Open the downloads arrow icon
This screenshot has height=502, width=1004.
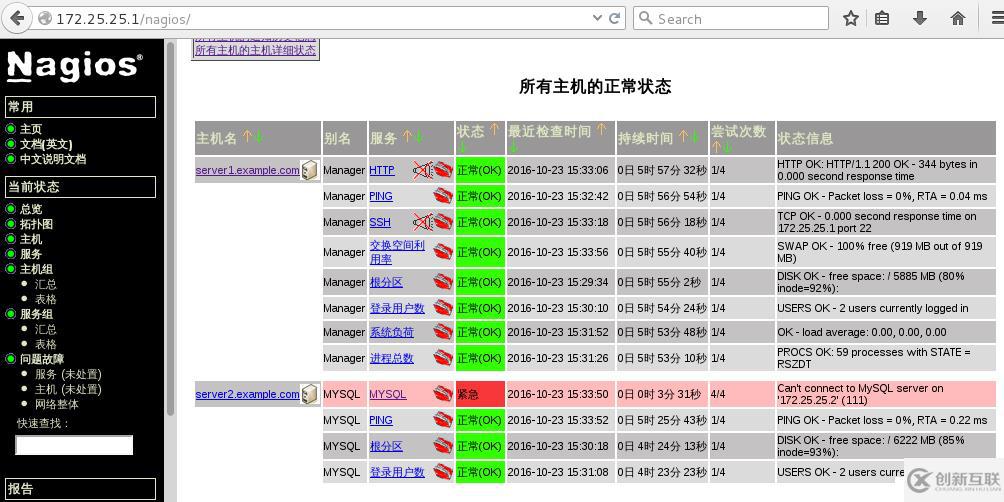[919, 19]
